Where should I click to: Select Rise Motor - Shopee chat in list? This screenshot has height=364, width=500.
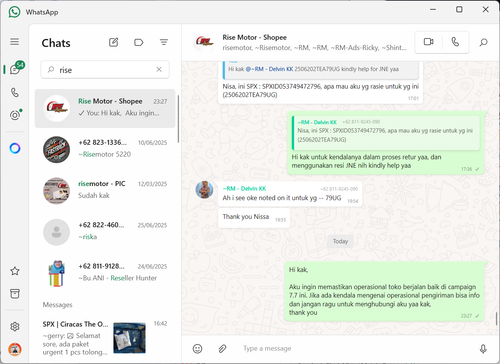click(x=105, y=108)
